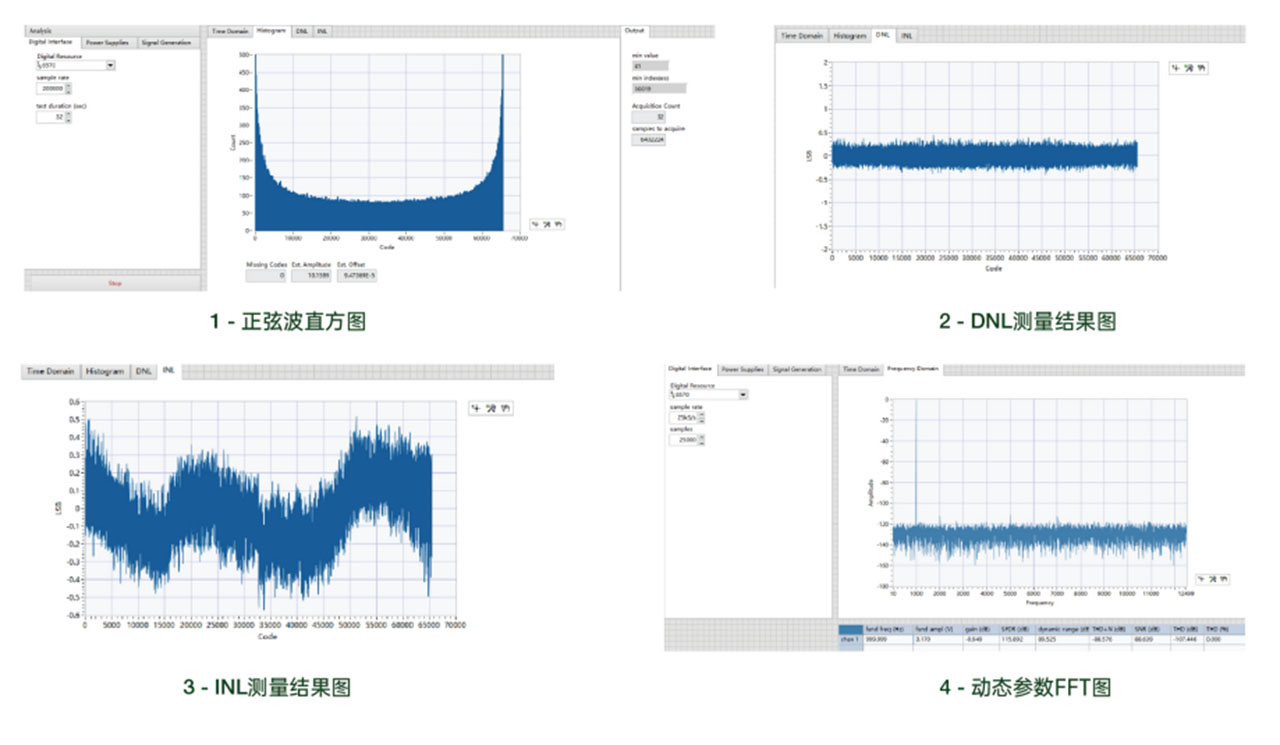Select cursor crosshair tool in FFT graph palette

coord(1200,578)
